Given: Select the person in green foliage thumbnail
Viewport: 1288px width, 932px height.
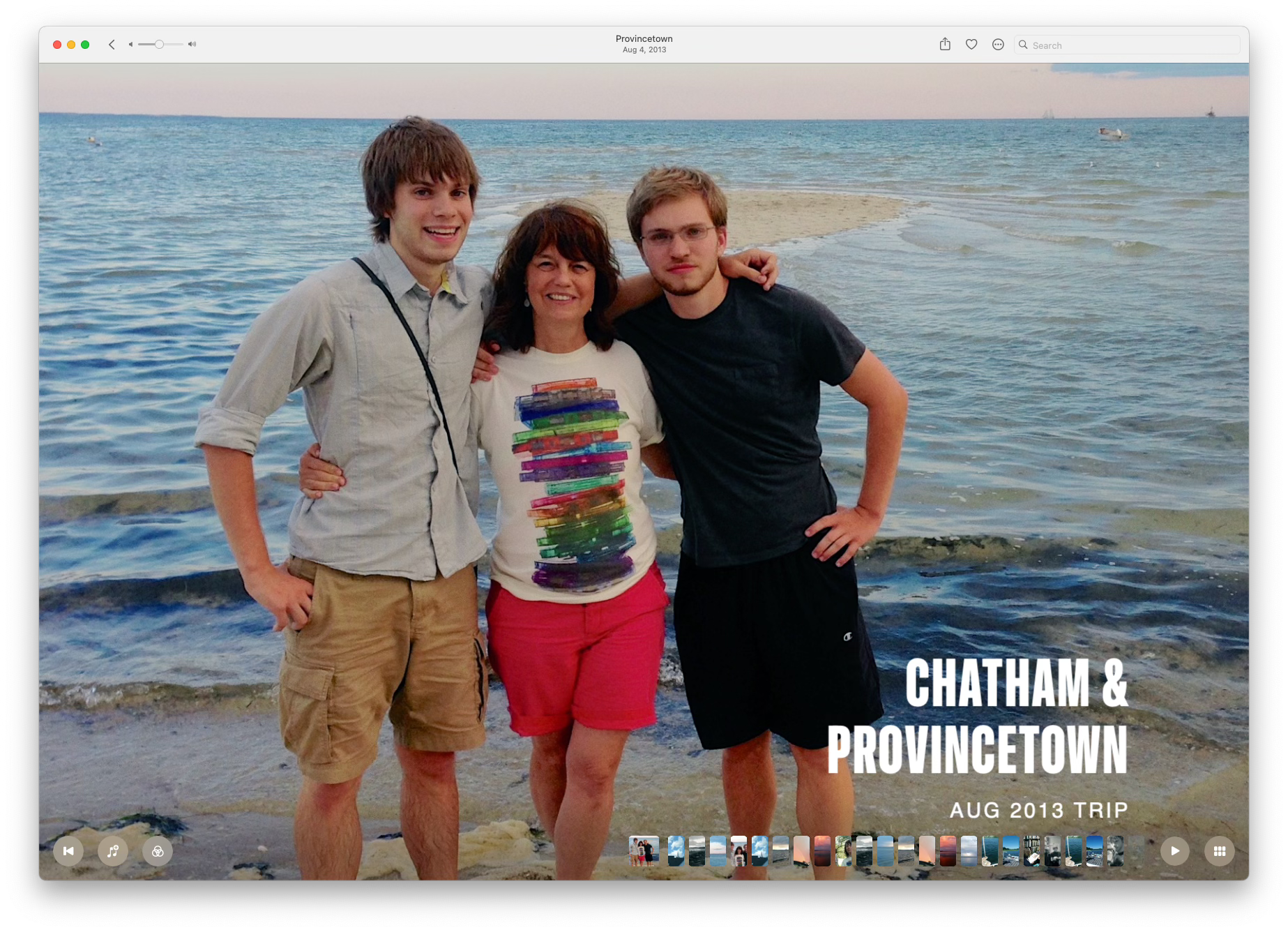Looking at the screenshot, I should click(843, 851).
